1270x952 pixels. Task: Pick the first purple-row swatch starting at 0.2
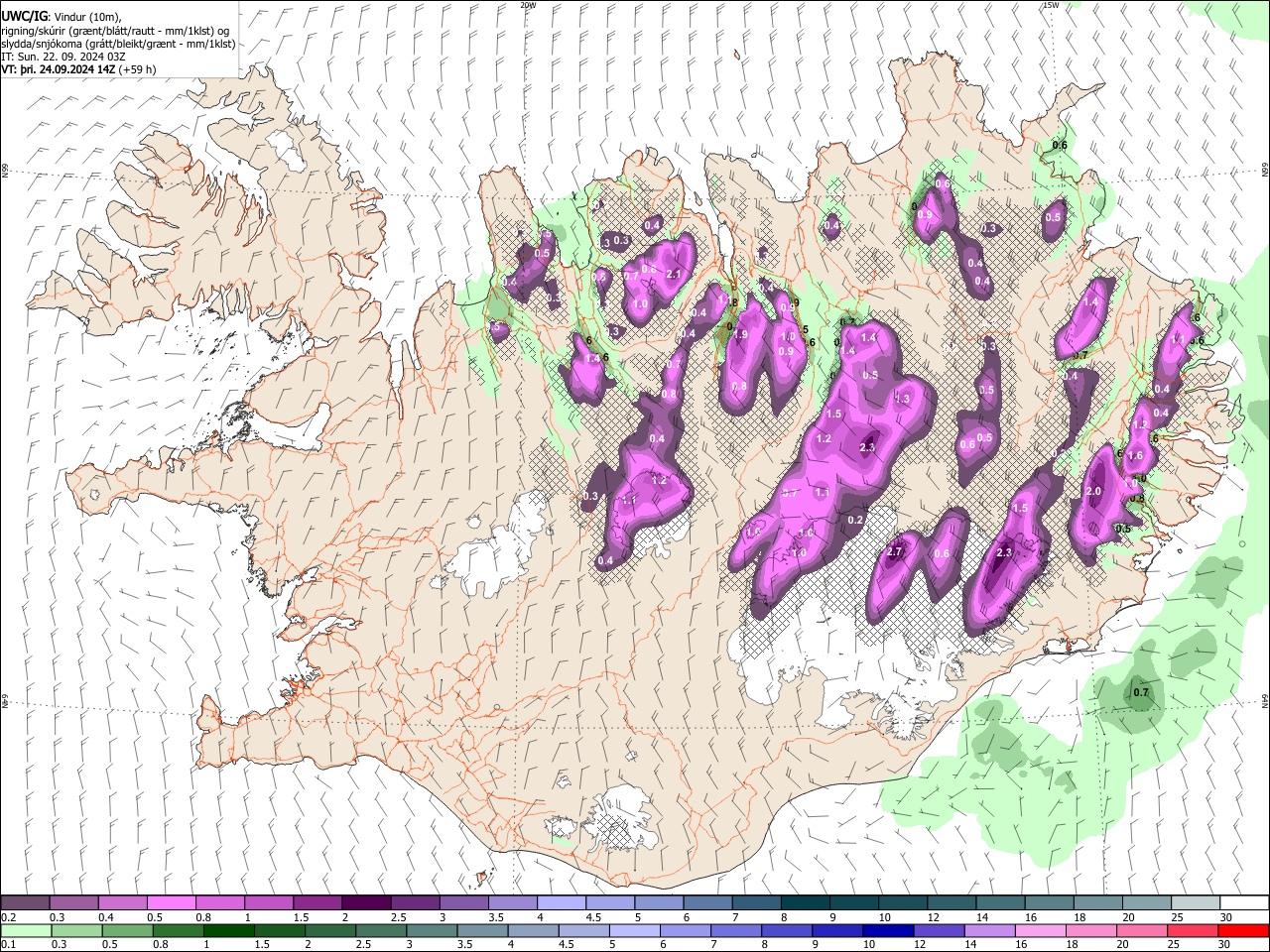25,903
